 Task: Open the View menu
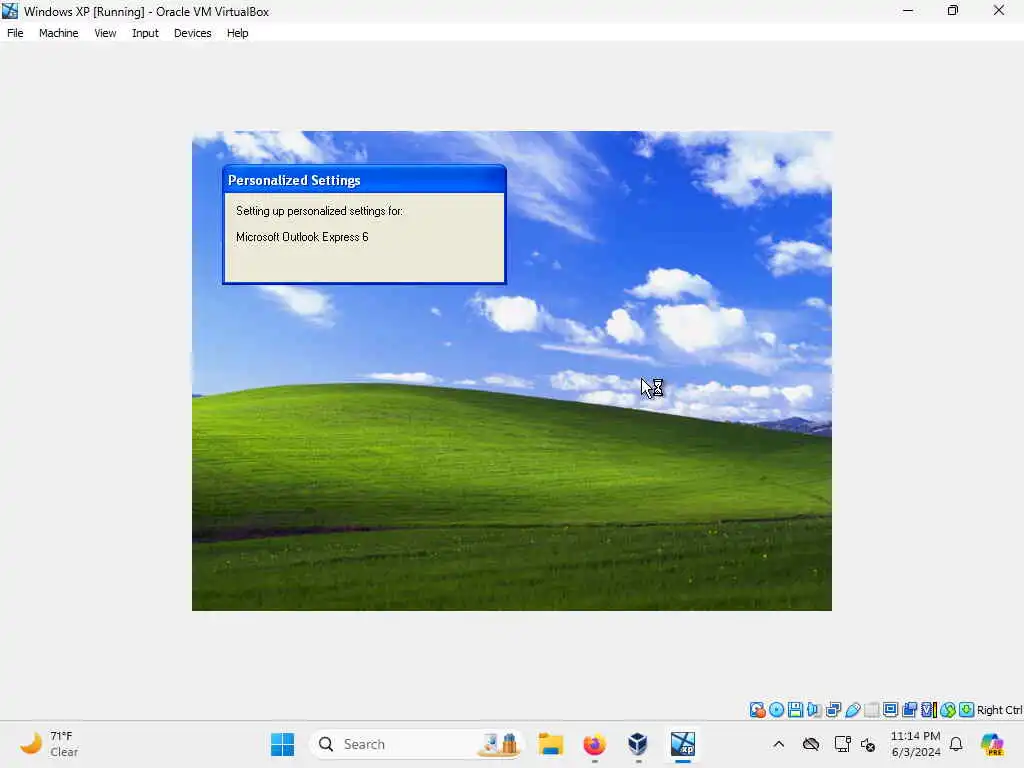point(105,33)
